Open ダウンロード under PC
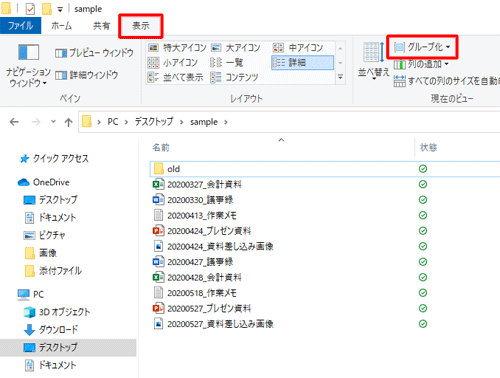500x378 pixels. click(51, 330)
